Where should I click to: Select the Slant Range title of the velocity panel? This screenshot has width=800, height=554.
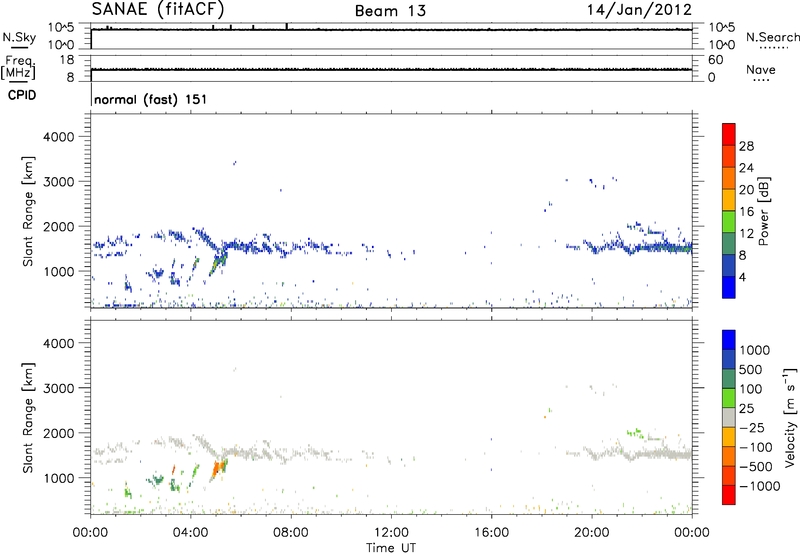coord(28,418)
